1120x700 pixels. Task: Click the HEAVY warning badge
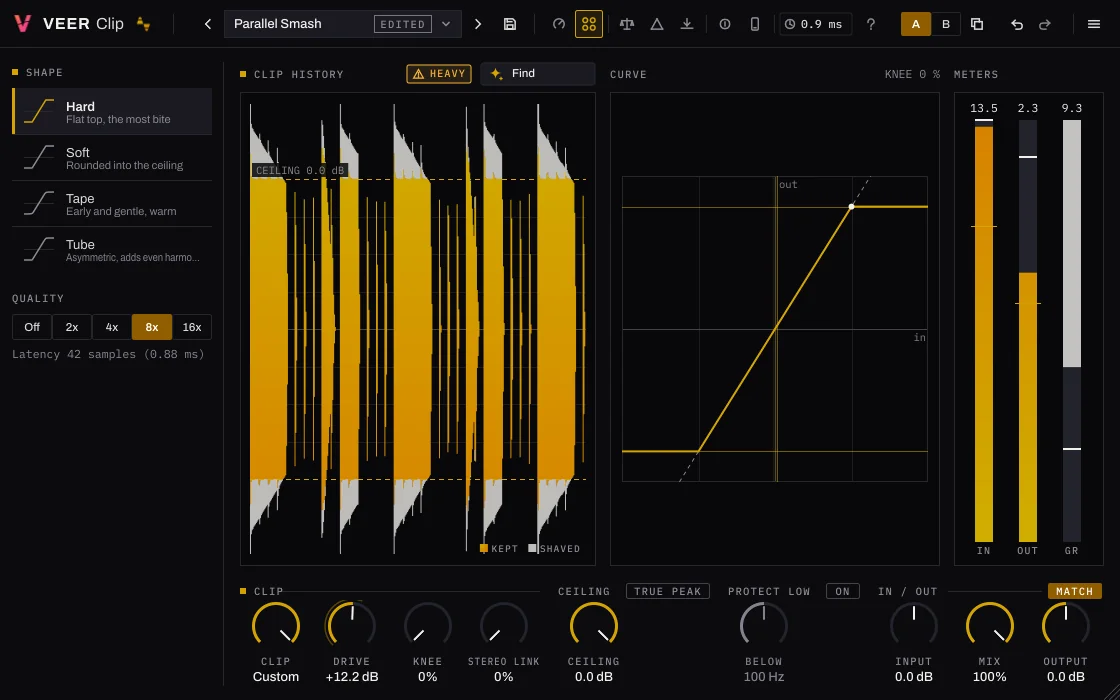[x=439, y=74]
